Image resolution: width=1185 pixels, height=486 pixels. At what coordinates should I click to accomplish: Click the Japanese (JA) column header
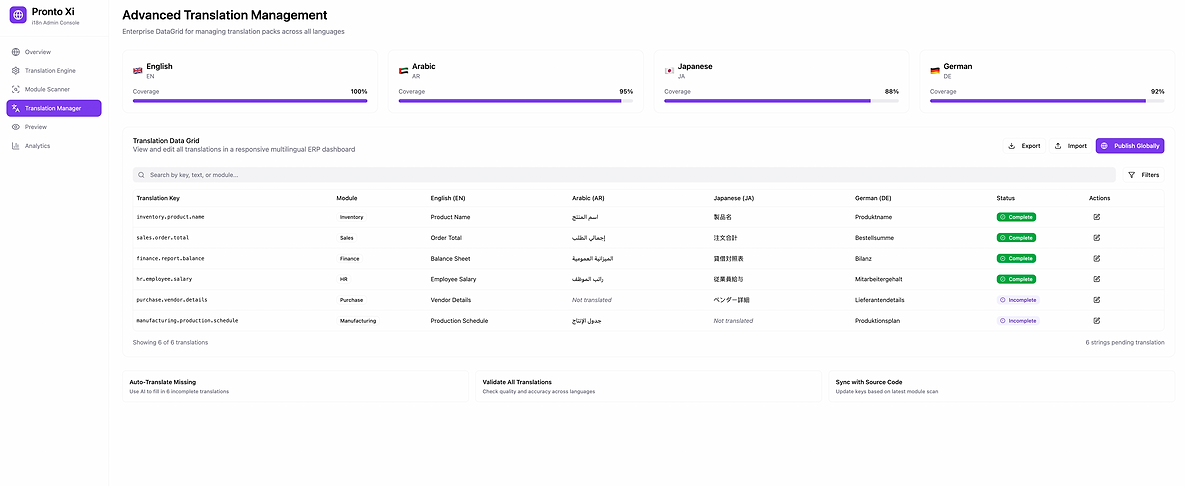(734, 198)
